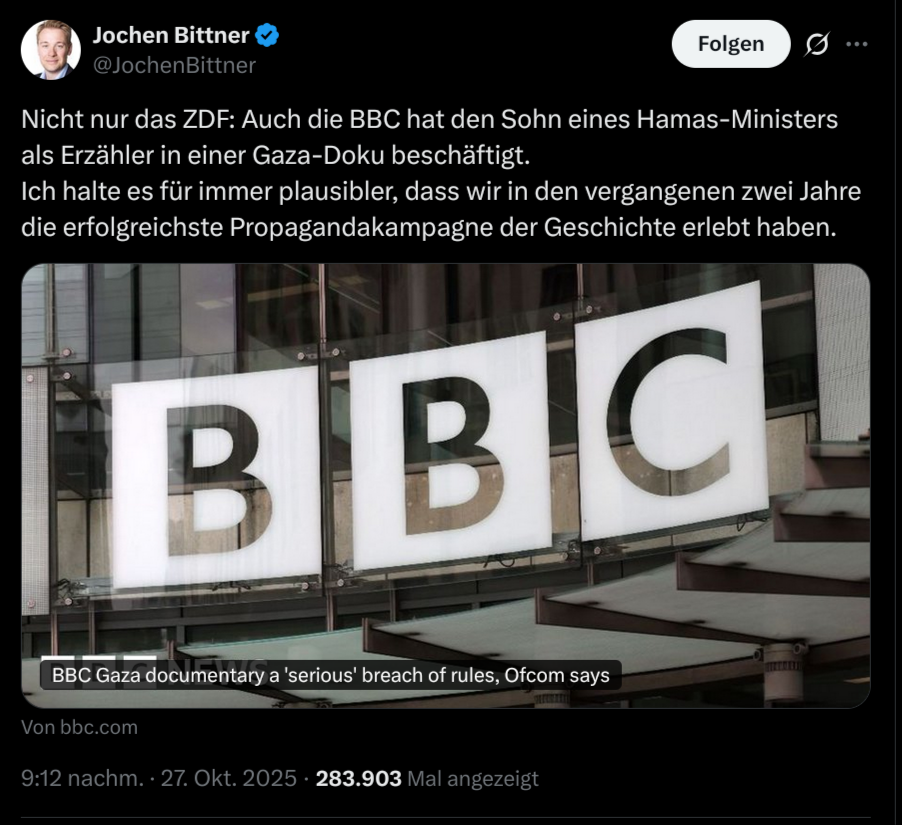902x825 pixels.
Task: Open the Jochen Bittner display name link
Action: click(170, 36)
